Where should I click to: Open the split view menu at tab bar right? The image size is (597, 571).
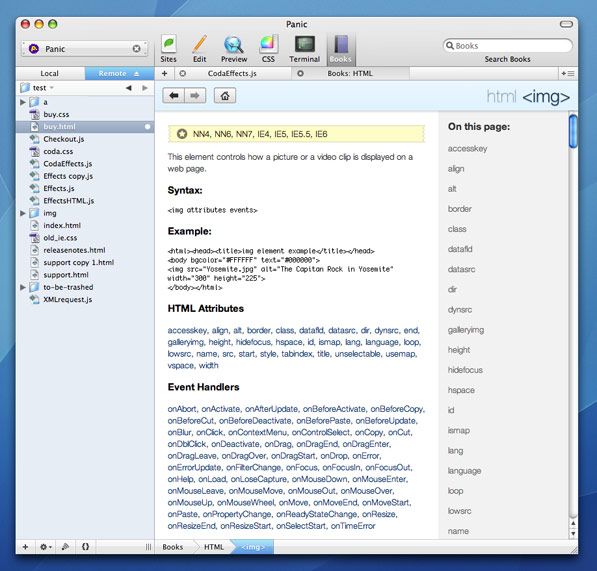point(568,73)
